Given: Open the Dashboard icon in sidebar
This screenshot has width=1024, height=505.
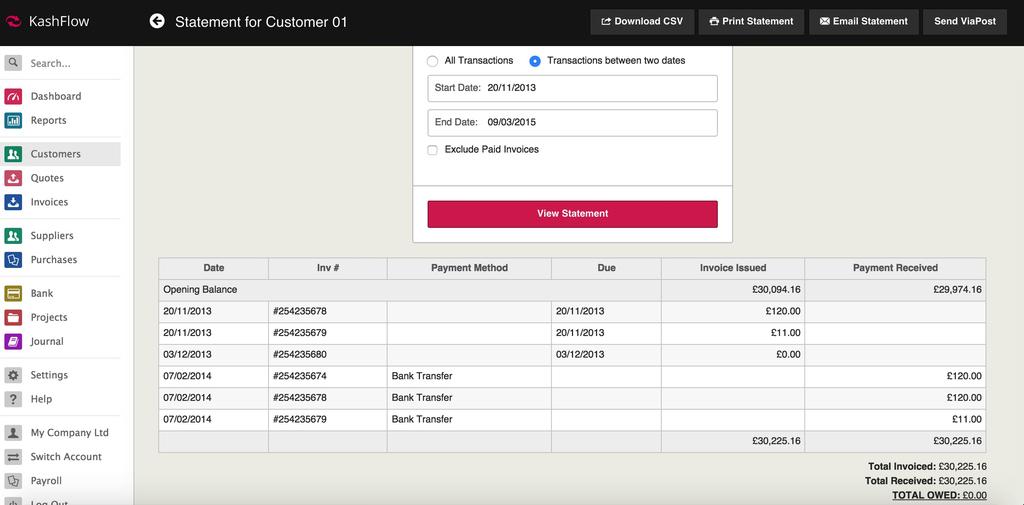Looking at the screenshot, I should (13, 96).
